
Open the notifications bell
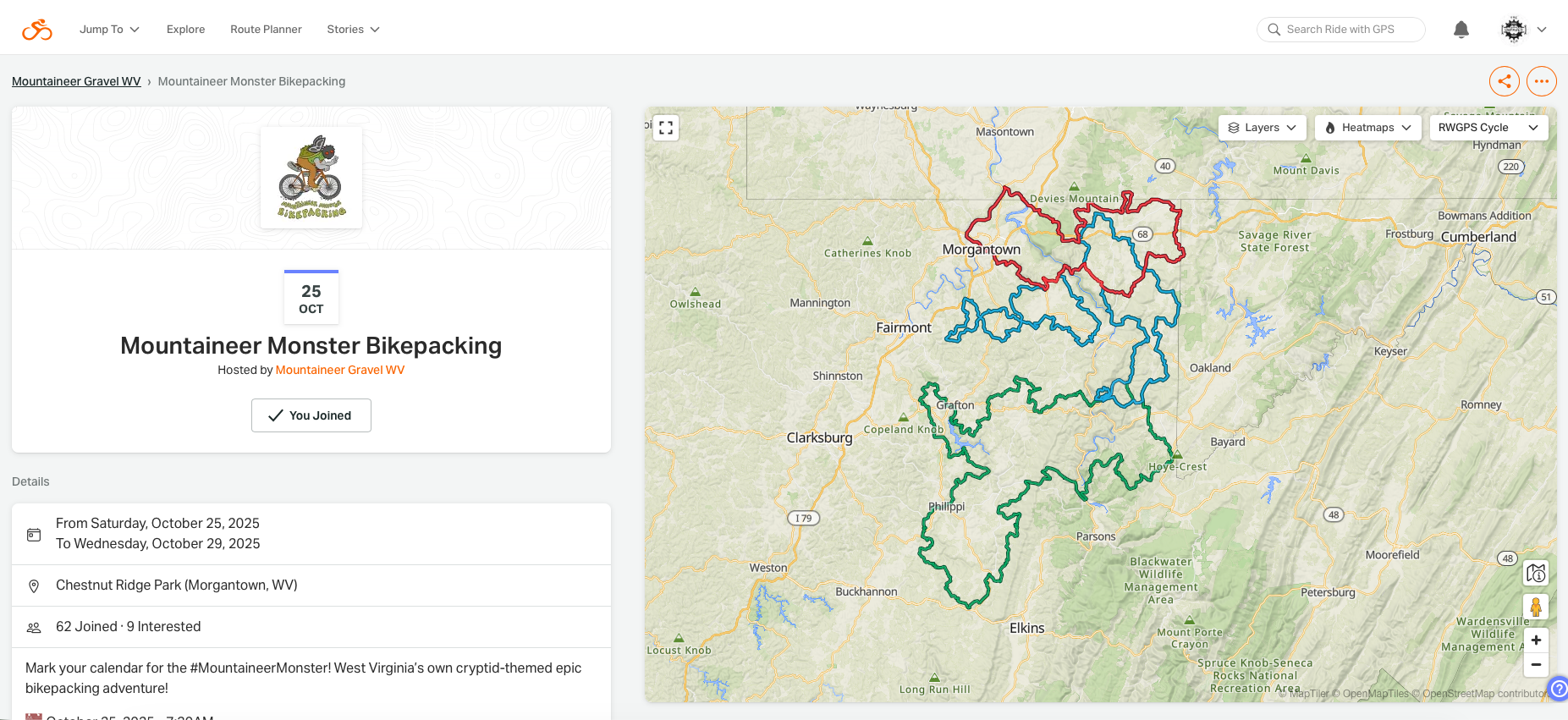pyautogui.click(x=1461, y=30)
